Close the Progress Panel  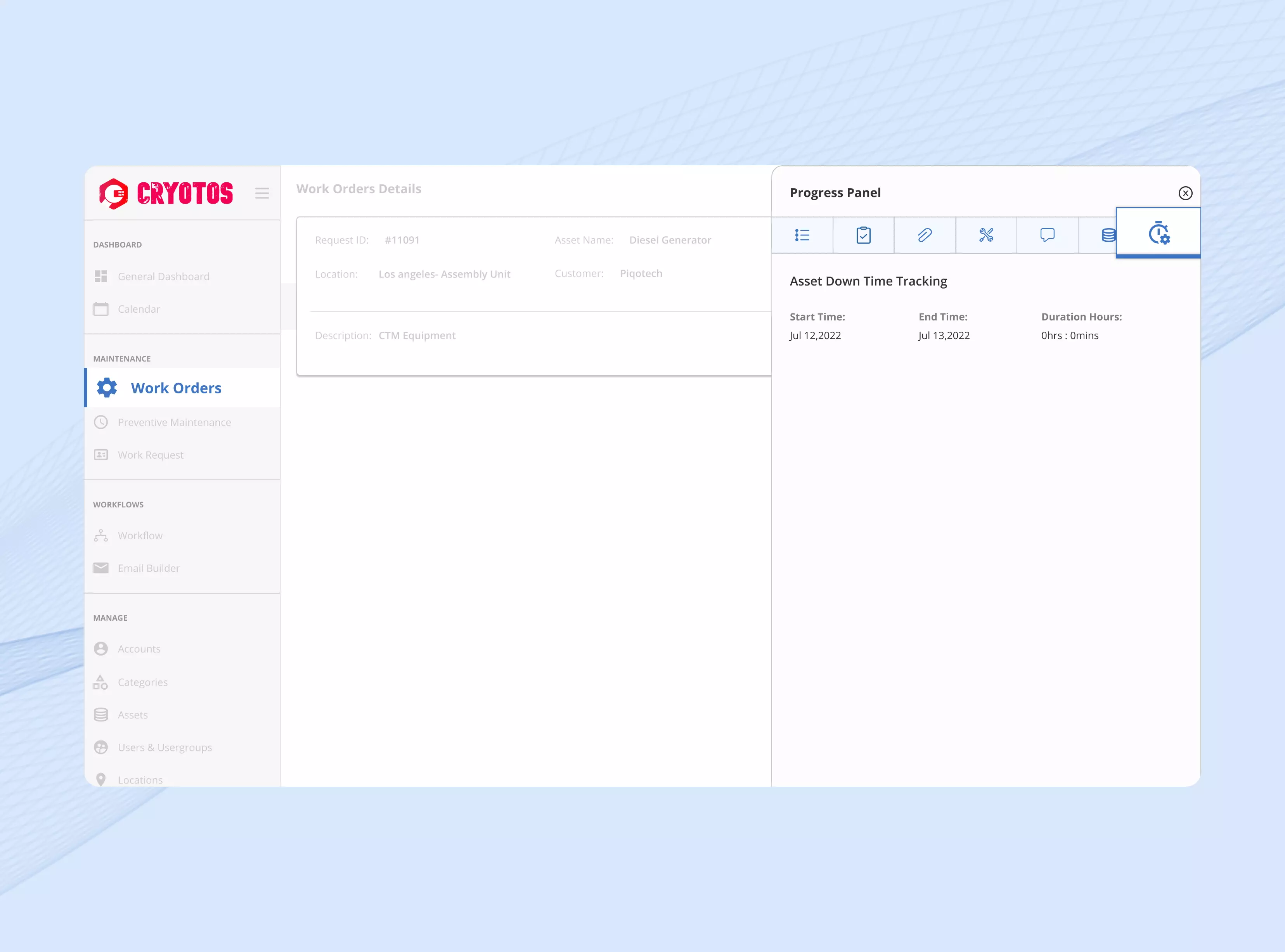click(x=1185, y=193)
